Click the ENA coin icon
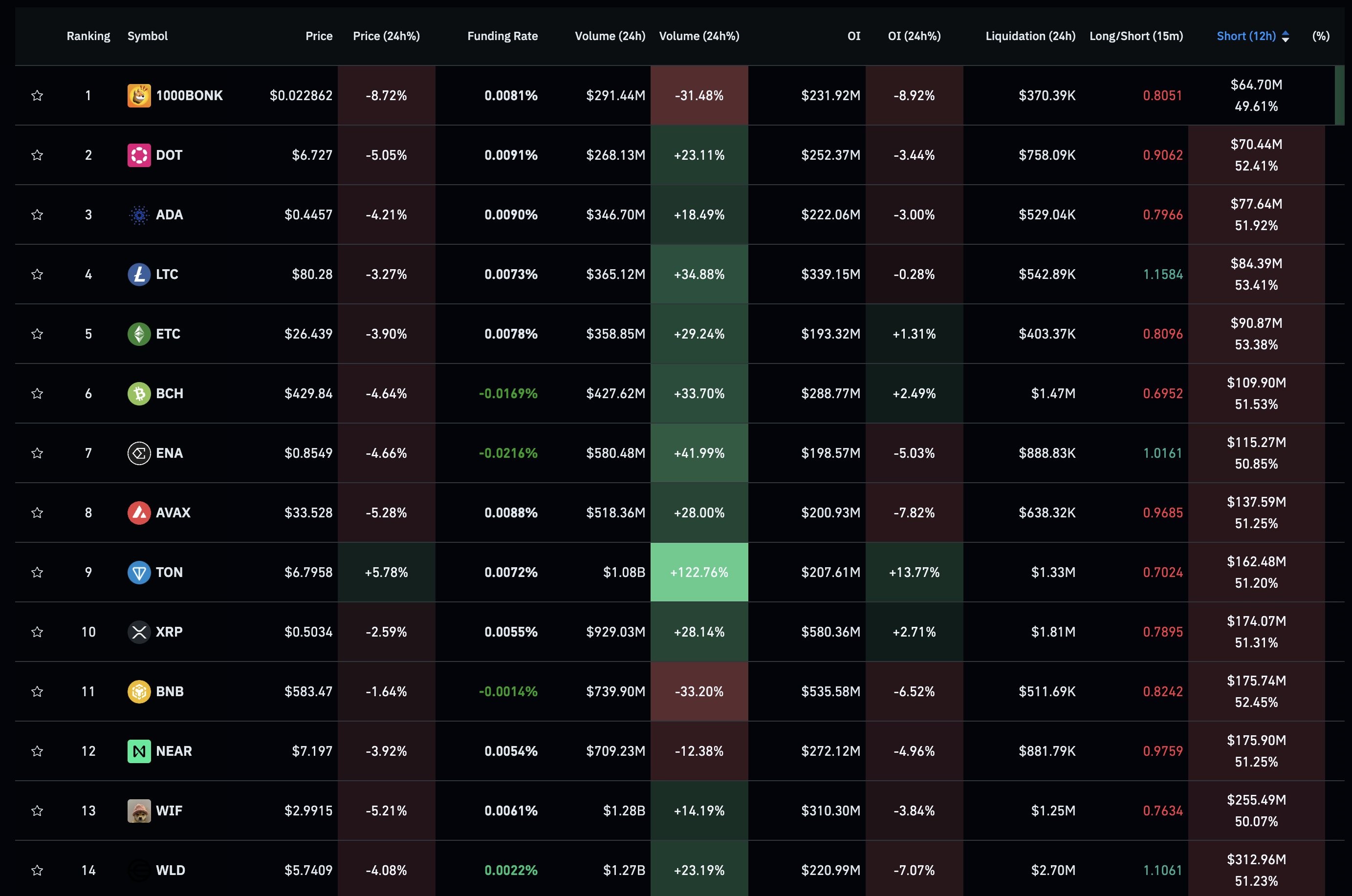 coord(139,453)
